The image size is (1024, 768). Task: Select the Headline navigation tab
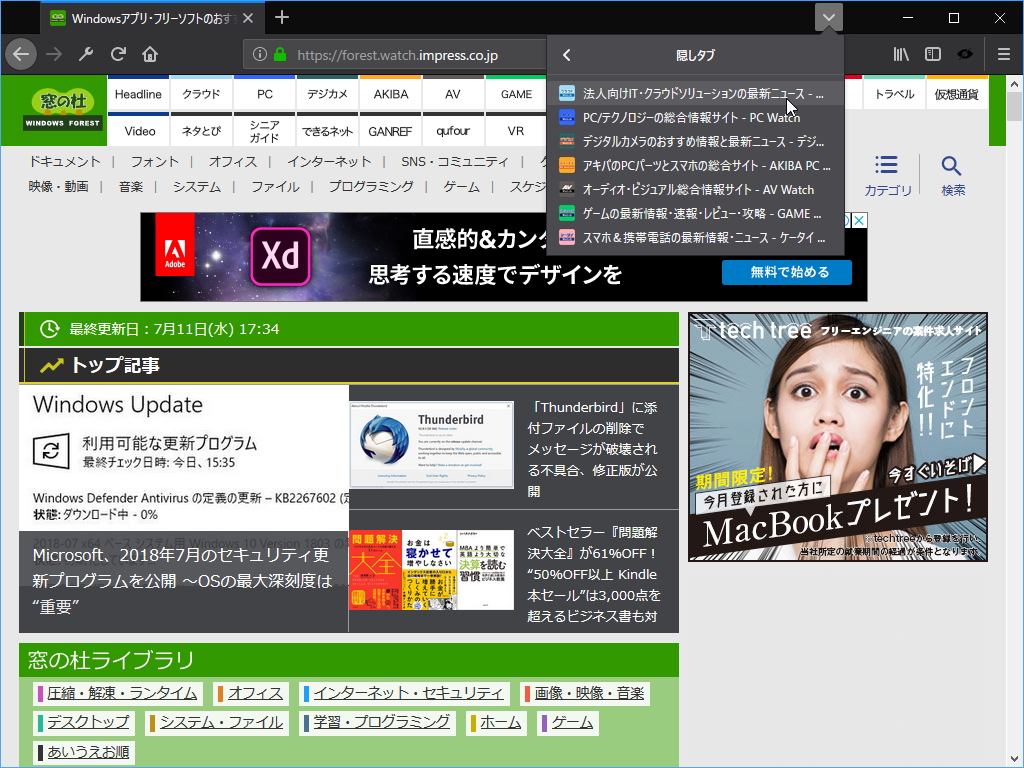pyautogui.click(x=138, y=93)
